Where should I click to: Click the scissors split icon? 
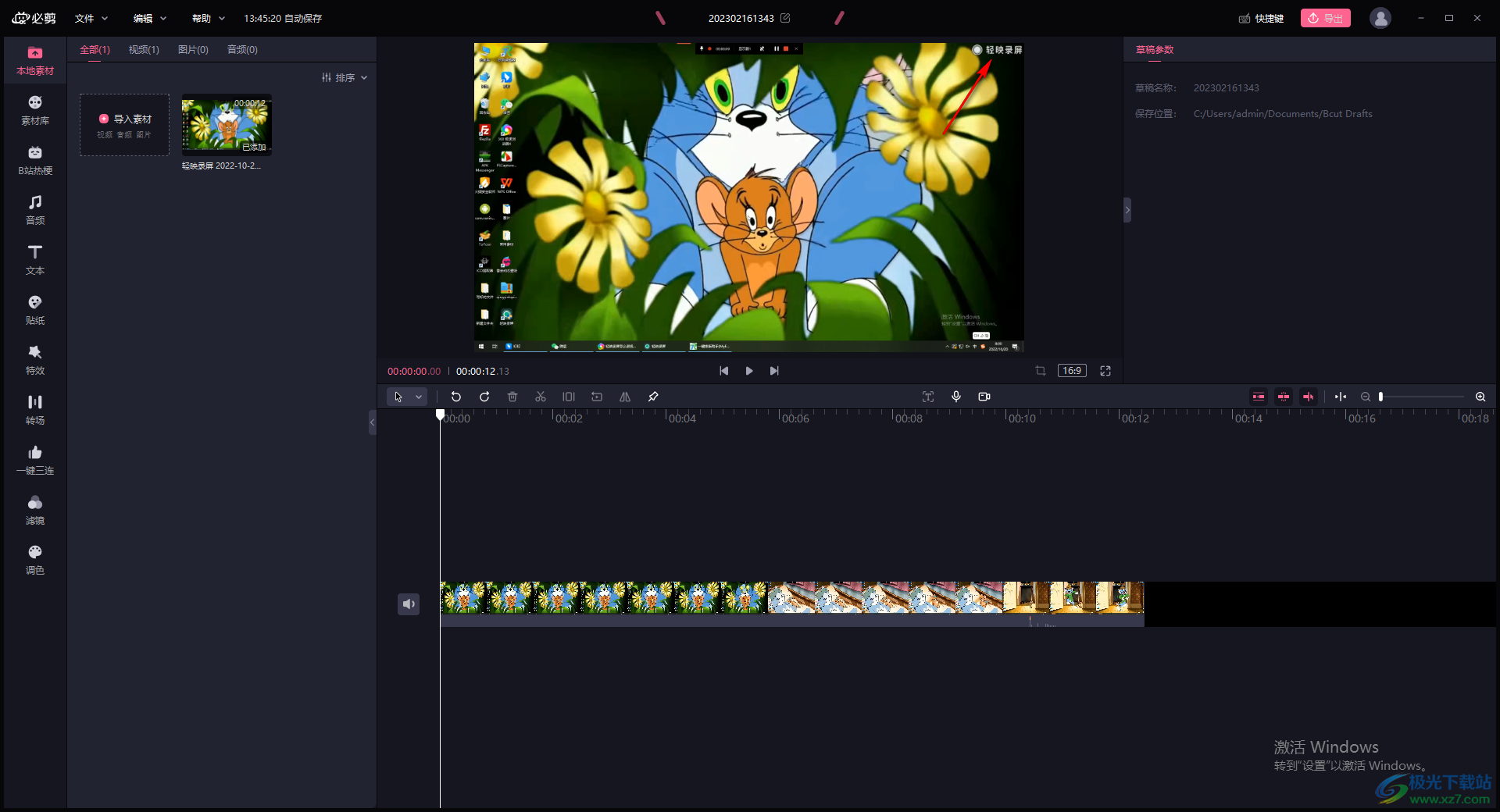pyautogui.click(x=541, y=397)
